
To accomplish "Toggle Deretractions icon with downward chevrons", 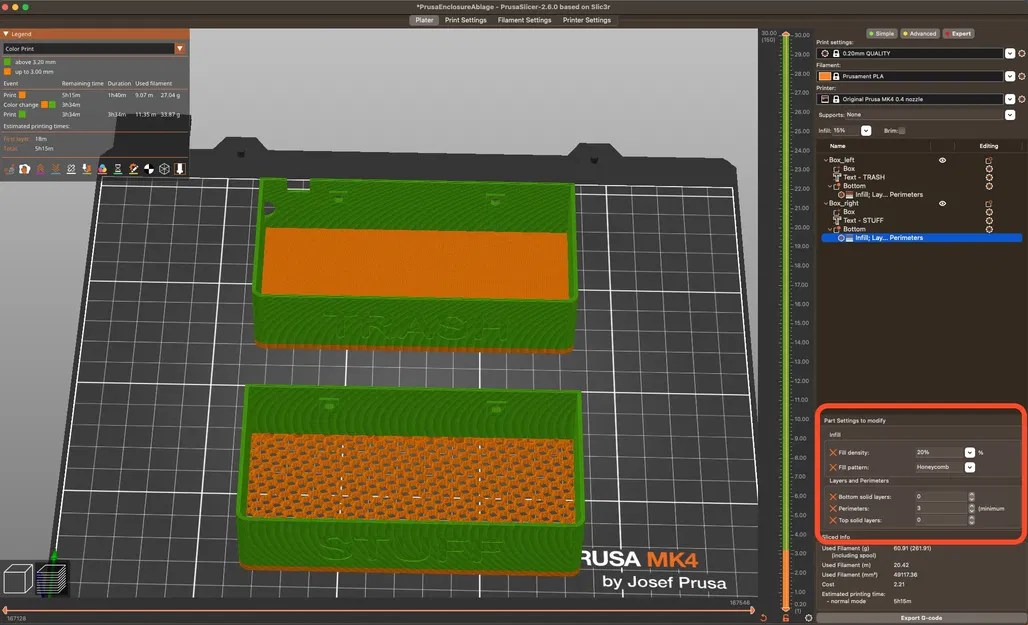I will [56, 169].
